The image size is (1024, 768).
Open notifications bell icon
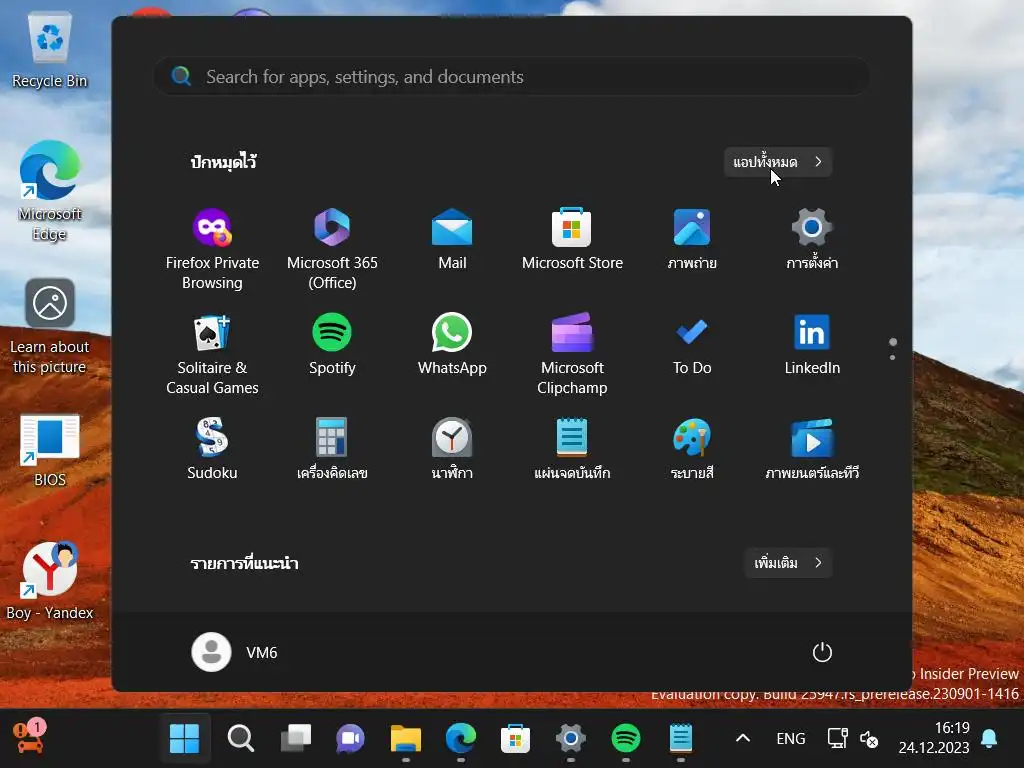point(989,739)
